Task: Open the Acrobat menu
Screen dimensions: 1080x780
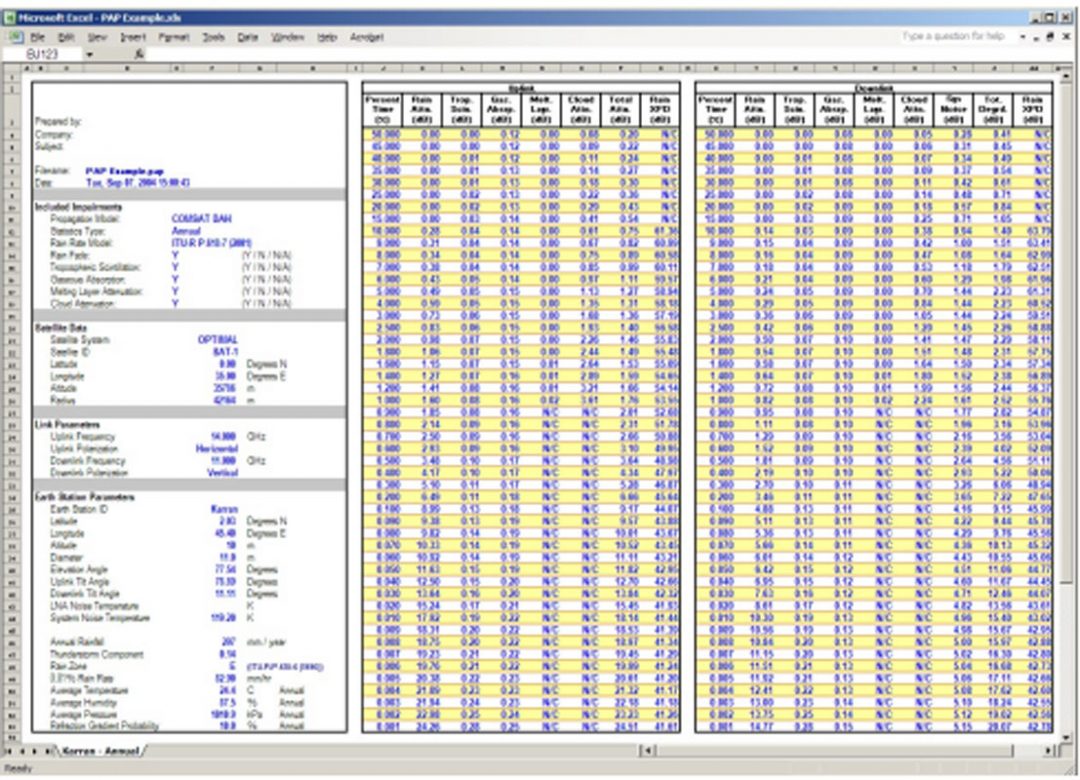Action: pos(367,35)
